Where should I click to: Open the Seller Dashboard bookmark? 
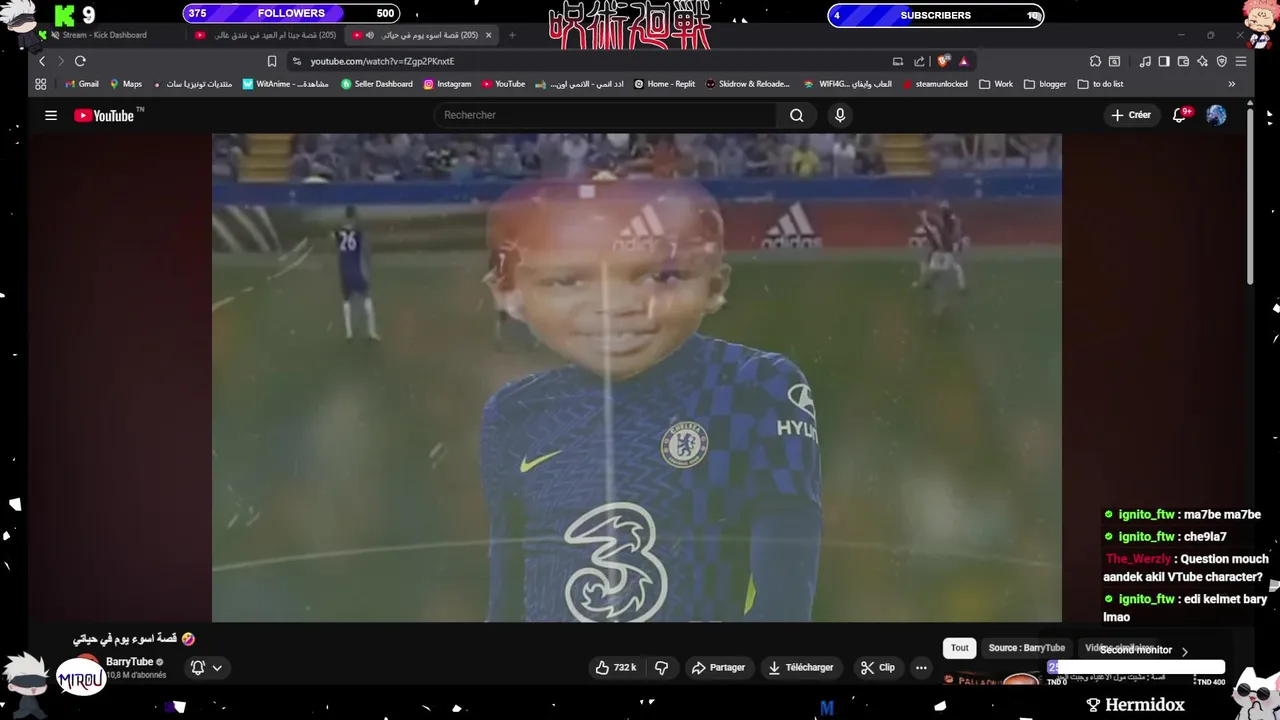(x=377, y=84)
